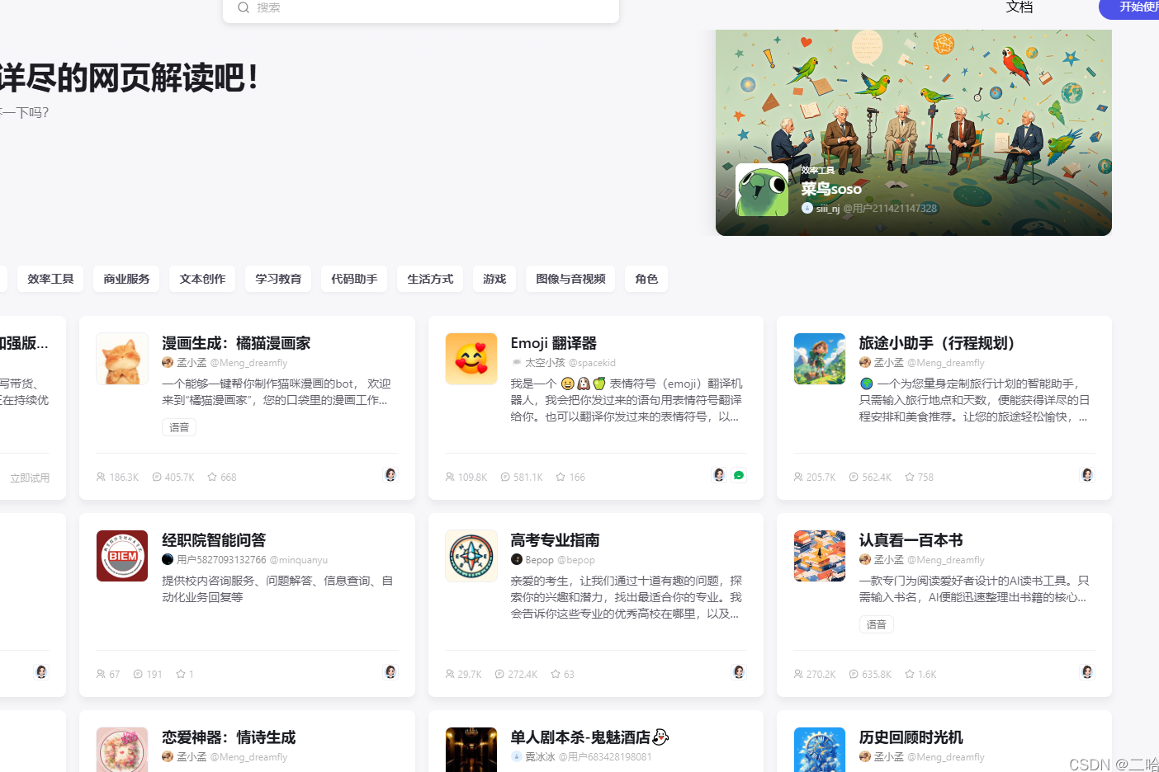Open the 生活方式 category tab

tap(430, 279)
